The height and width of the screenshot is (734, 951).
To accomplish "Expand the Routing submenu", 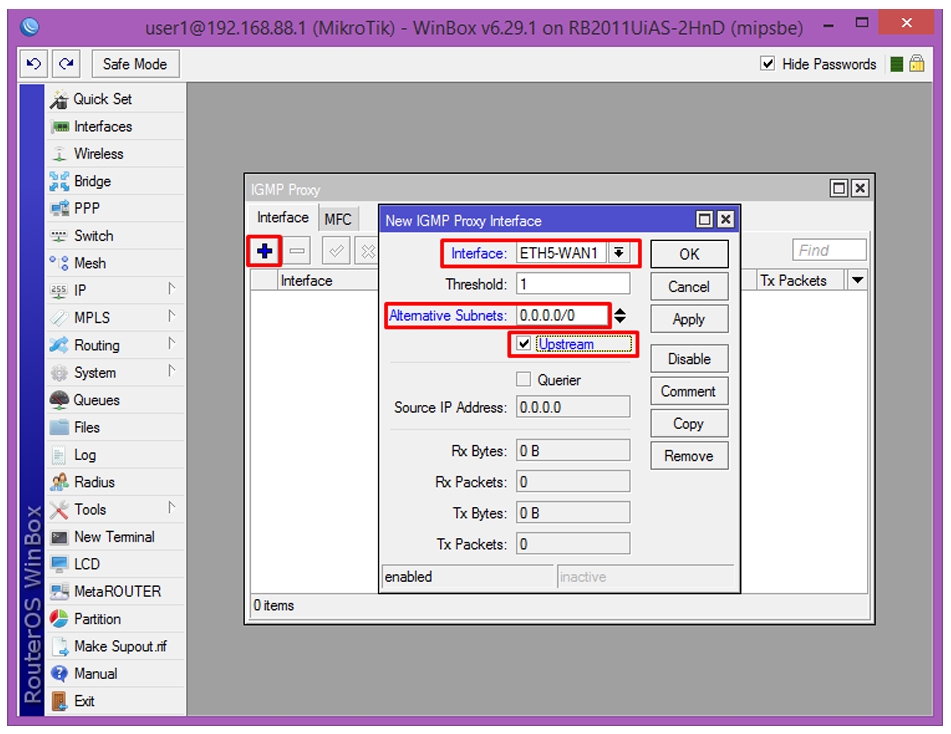I will pos(172,344).
